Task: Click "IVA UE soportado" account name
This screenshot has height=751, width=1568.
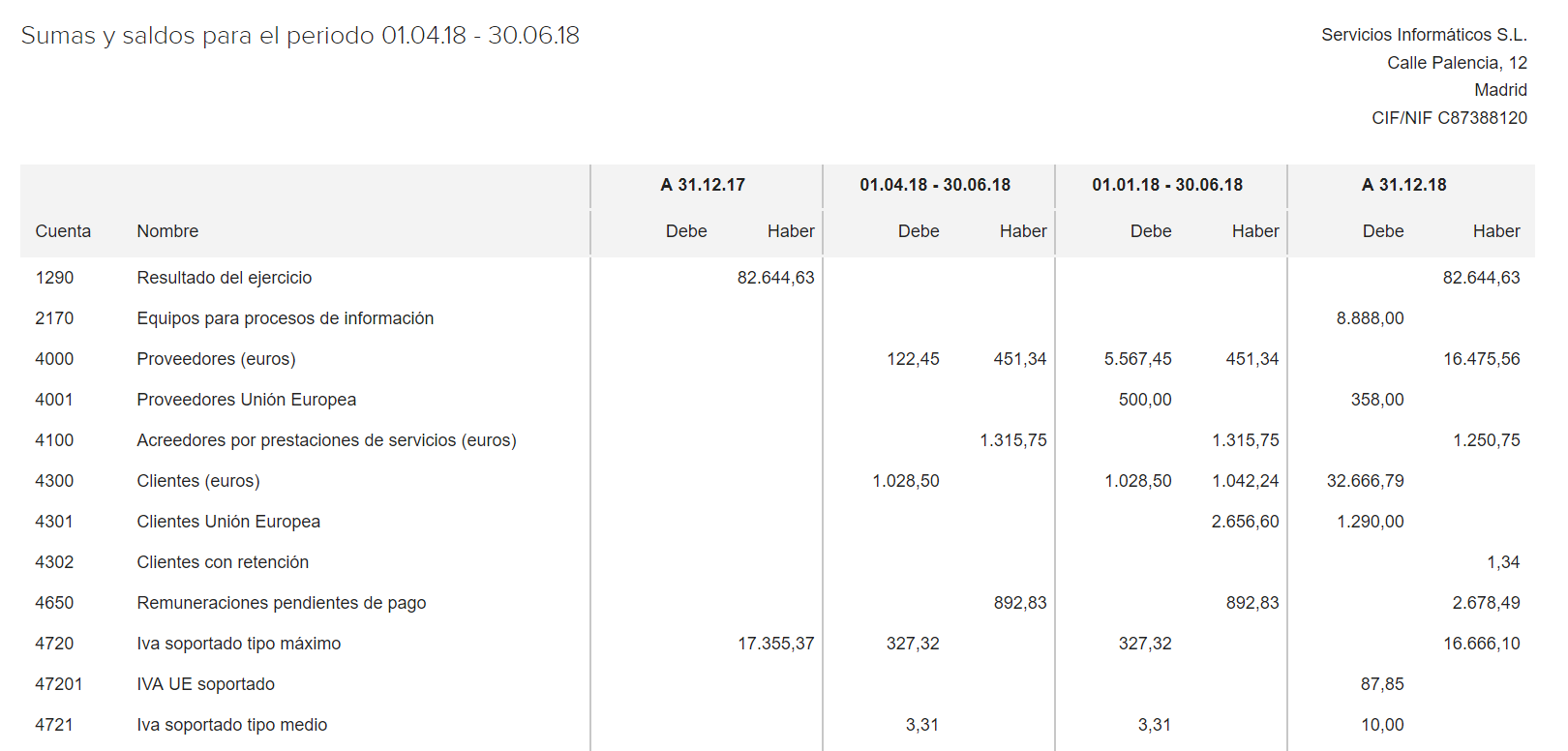Action: point(206,684)
